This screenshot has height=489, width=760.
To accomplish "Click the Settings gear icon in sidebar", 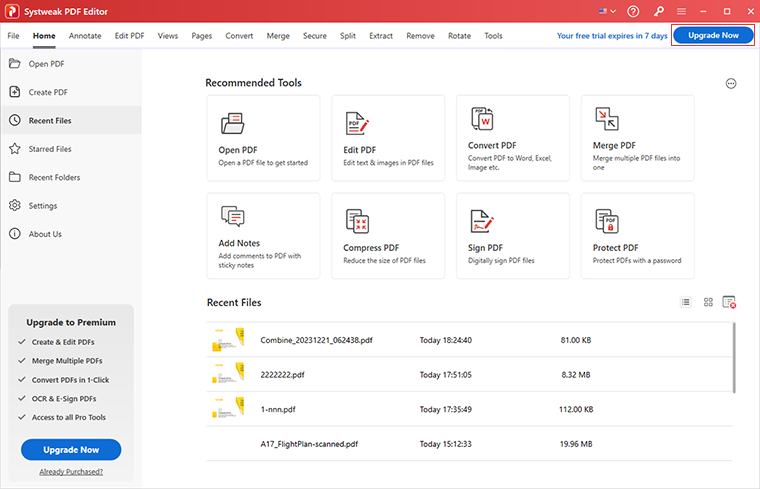I will tap(15, 205).
